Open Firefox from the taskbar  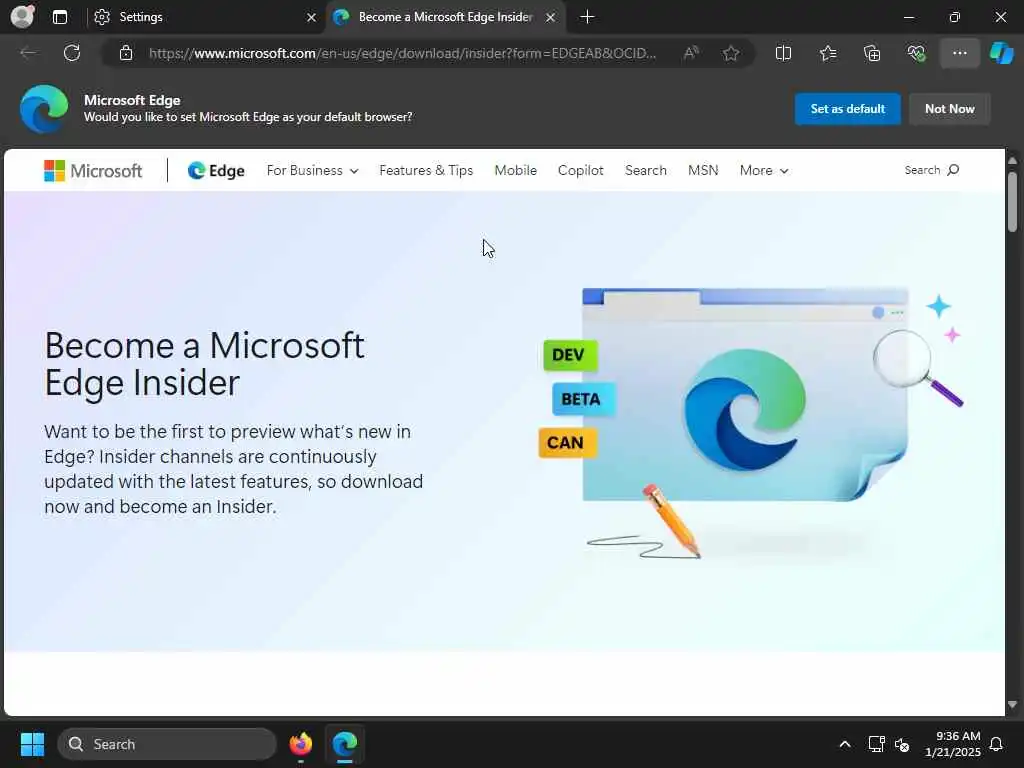pos(300,744)
